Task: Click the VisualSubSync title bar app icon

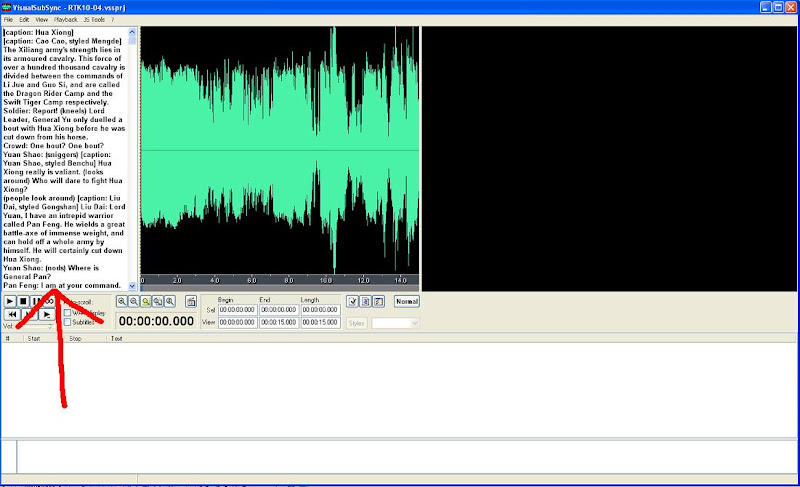Action: point(6,7)
